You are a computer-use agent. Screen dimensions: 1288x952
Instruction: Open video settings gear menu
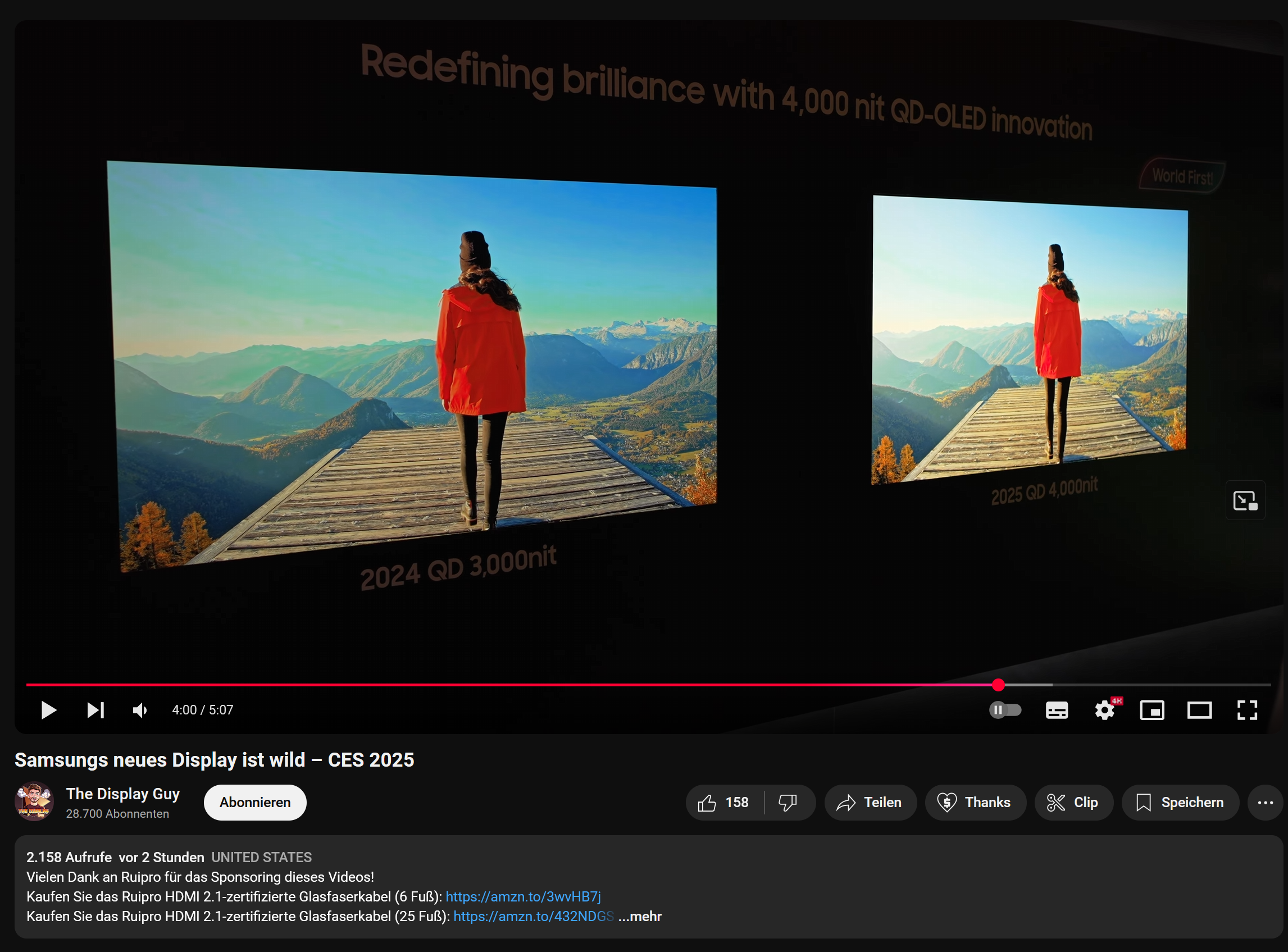click(1104, 710)
